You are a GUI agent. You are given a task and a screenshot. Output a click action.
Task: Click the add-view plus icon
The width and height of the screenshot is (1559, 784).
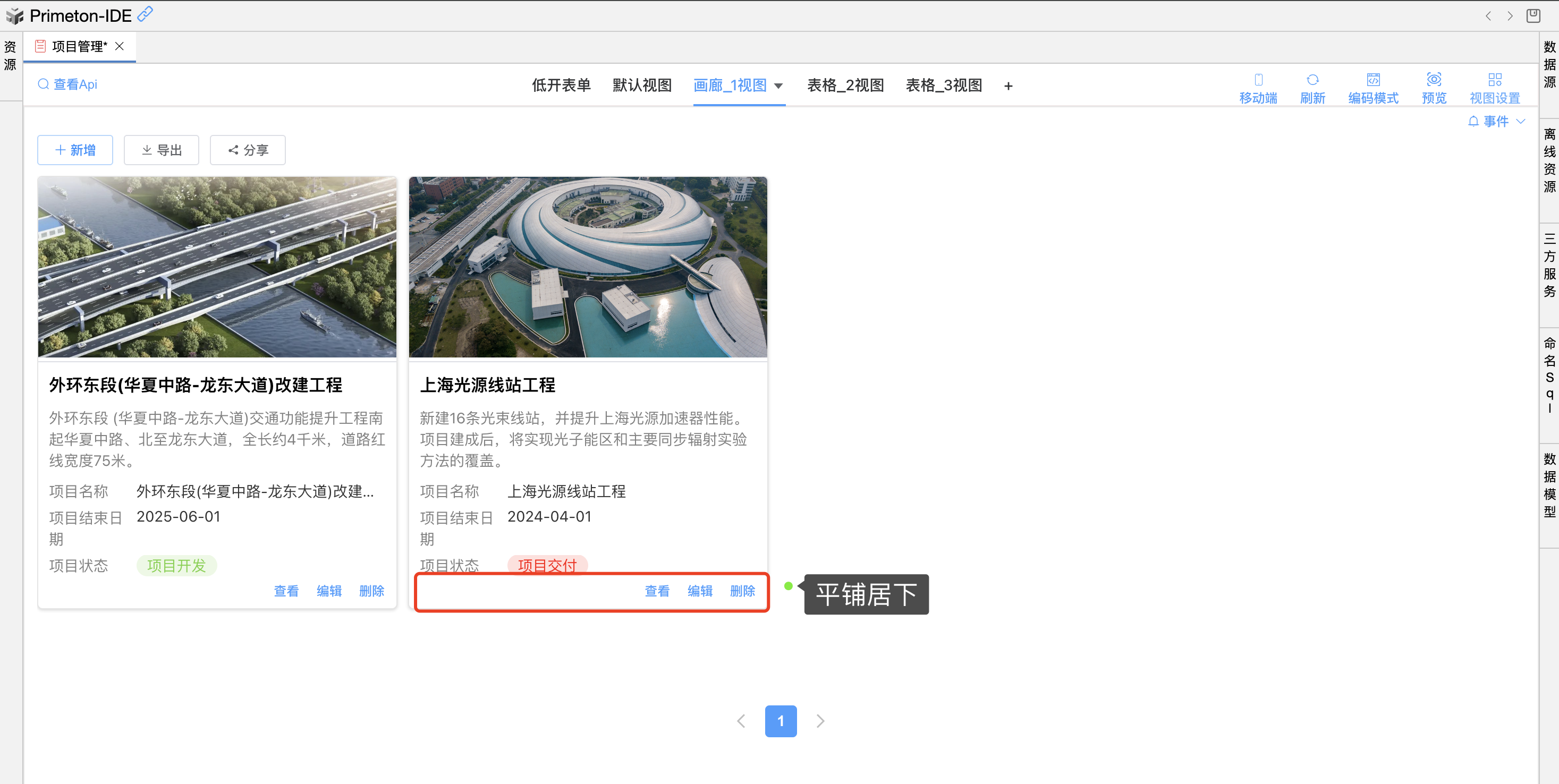click(1009, 86)
